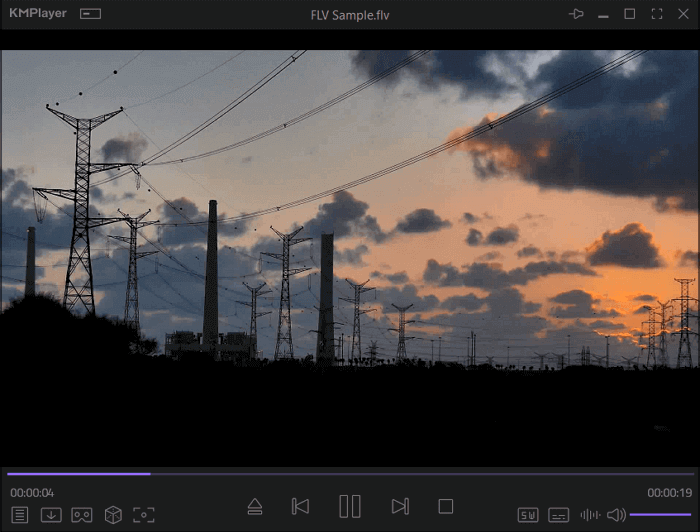Click the video seek progress bar
Screen dimensions: 700x532
[350, 474]
